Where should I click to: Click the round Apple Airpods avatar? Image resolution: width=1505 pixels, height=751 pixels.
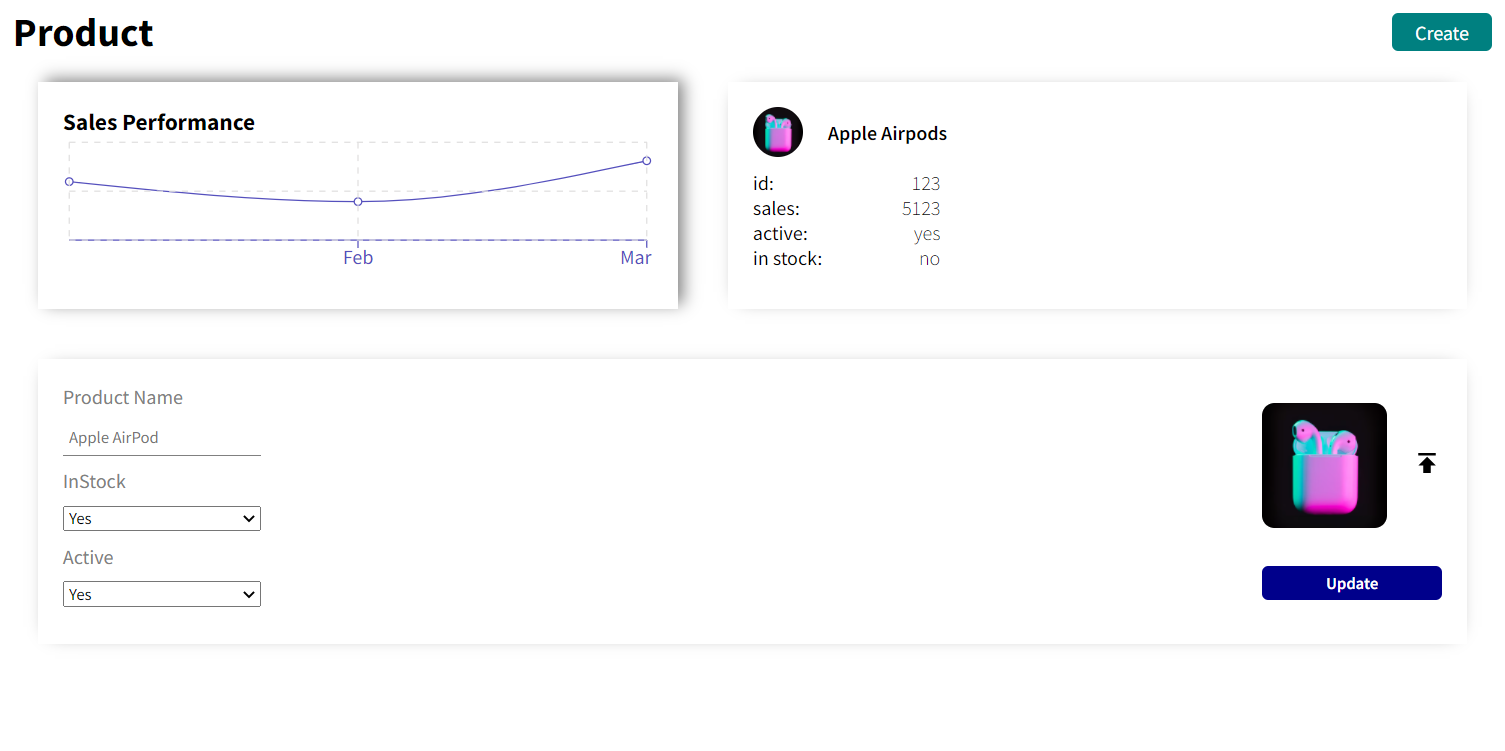(x=778, y=132)
